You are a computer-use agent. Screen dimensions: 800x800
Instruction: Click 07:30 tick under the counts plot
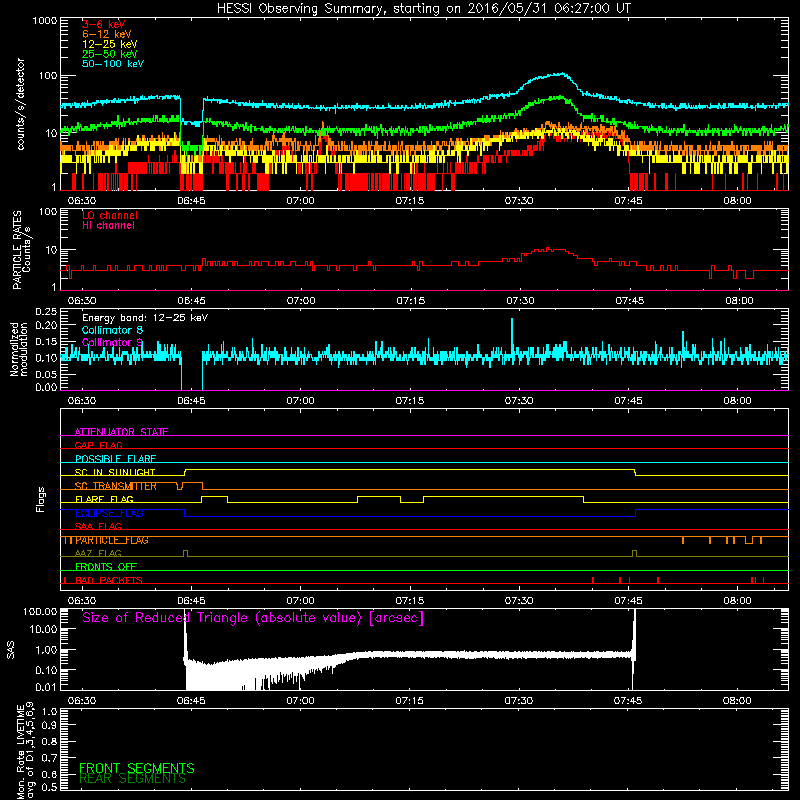tap(519, 201)
